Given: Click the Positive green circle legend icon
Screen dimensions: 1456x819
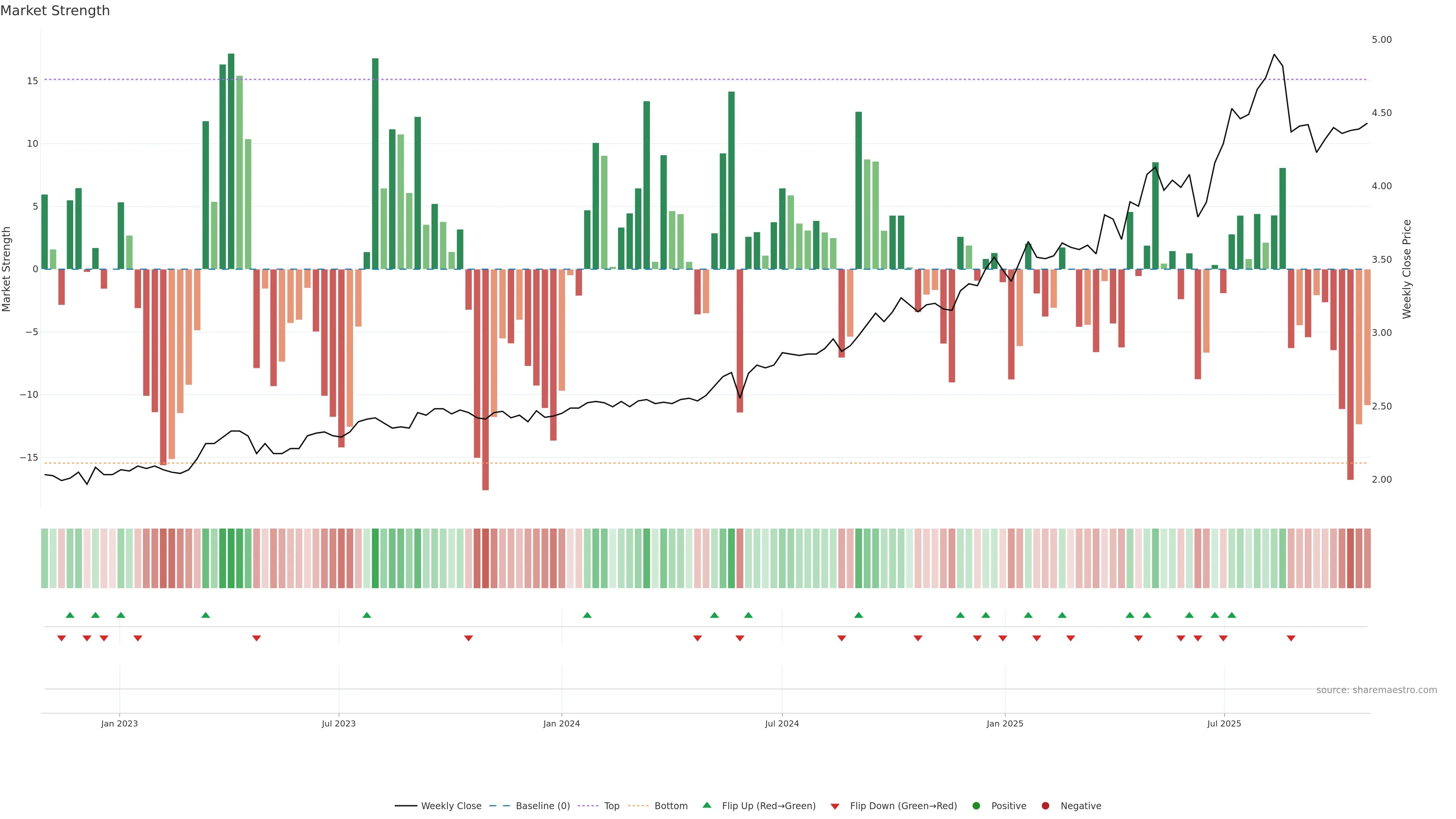Looking at the screenshot, I should 976,806.
